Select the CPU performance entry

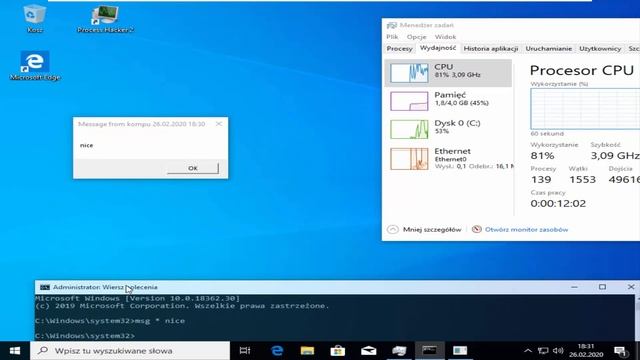tap(448, 73)
